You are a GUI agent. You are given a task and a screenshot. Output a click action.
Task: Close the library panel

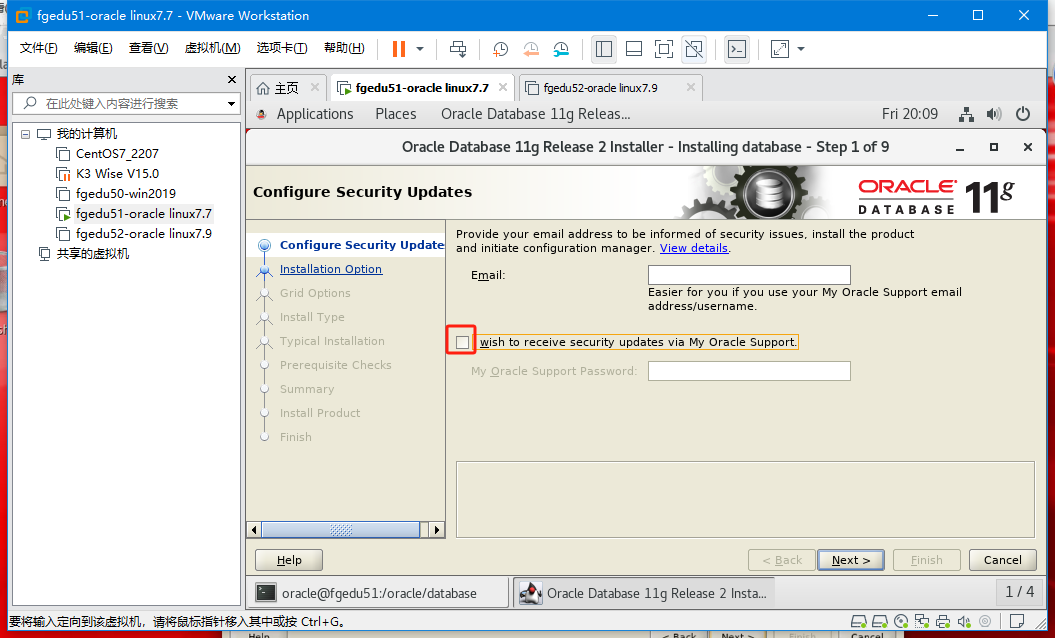(232, 79)
